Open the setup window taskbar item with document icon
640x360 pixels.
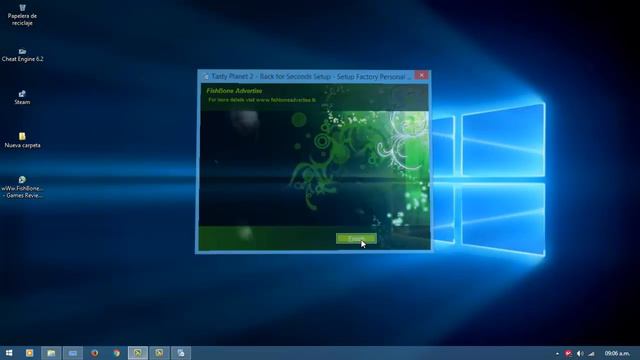(x=181, y=353)
